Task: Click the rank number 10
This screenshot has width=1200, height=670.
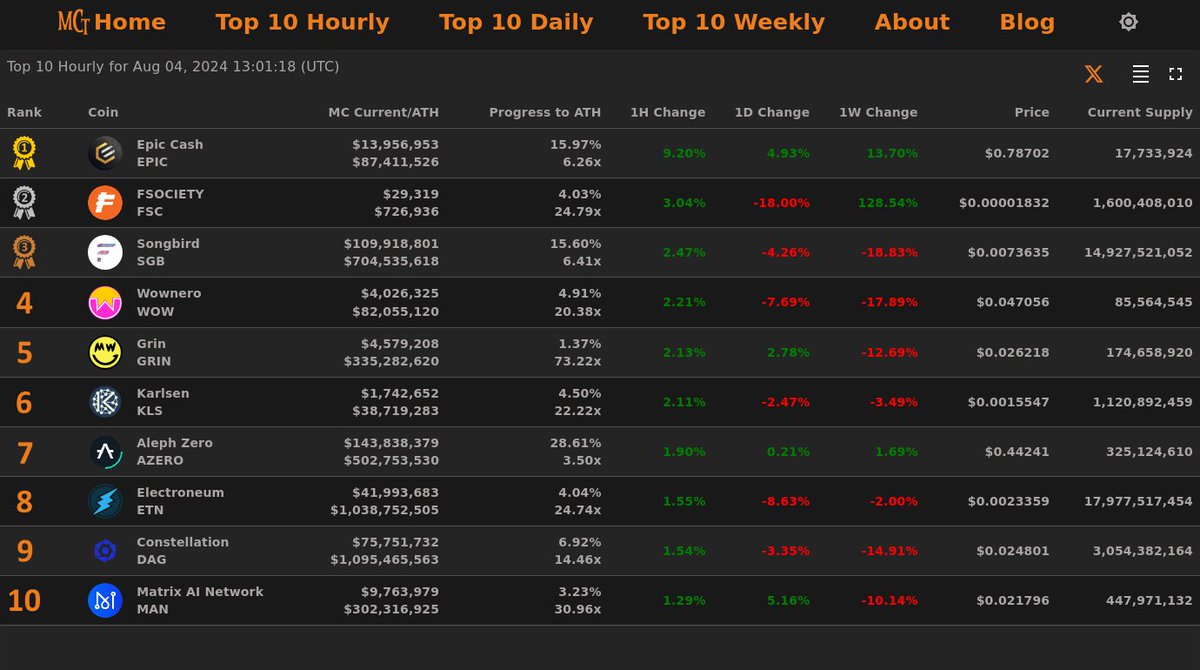Action: (24, 601)
